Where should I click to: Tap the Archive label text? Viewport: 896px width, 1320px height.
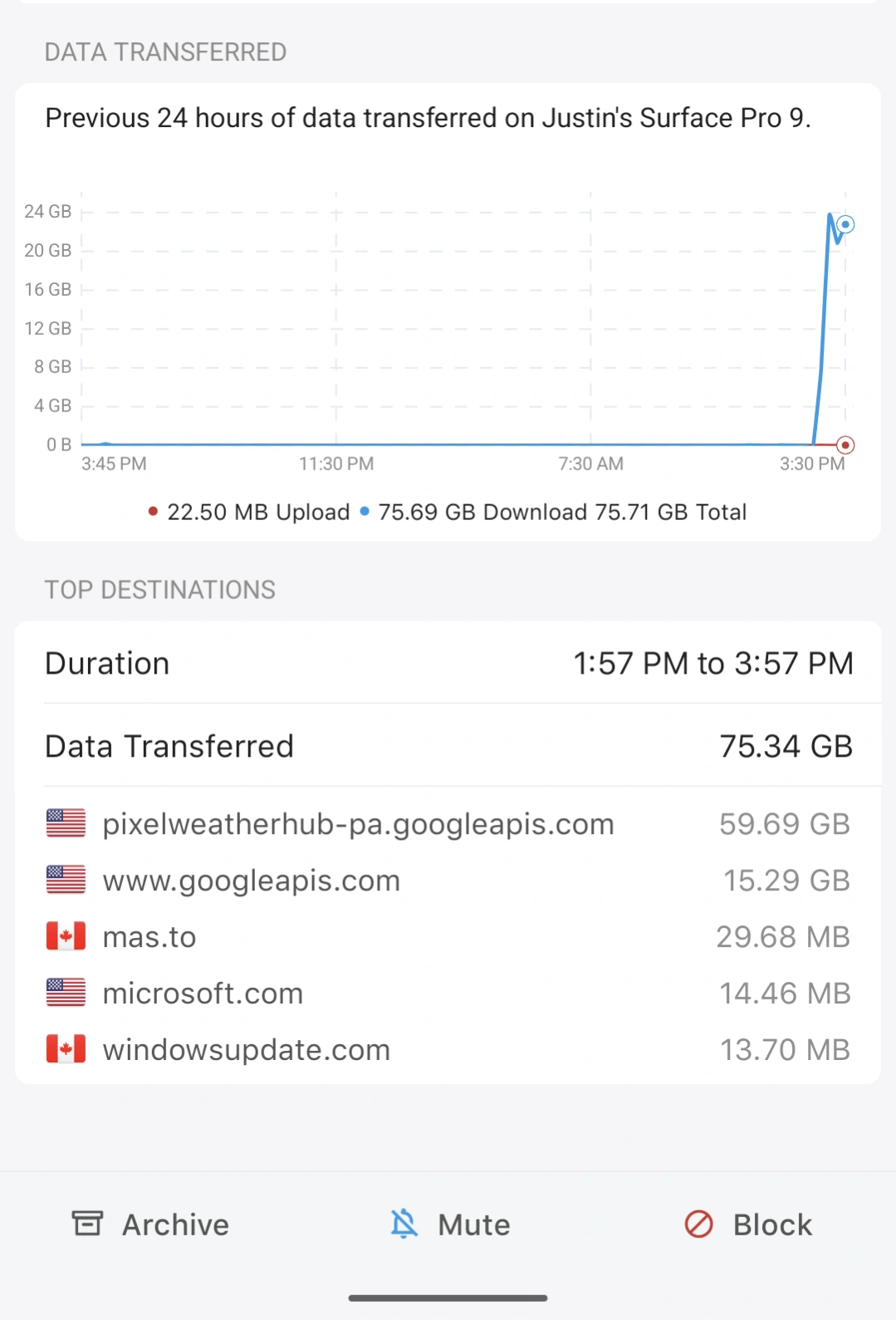tap(175, 1224)
